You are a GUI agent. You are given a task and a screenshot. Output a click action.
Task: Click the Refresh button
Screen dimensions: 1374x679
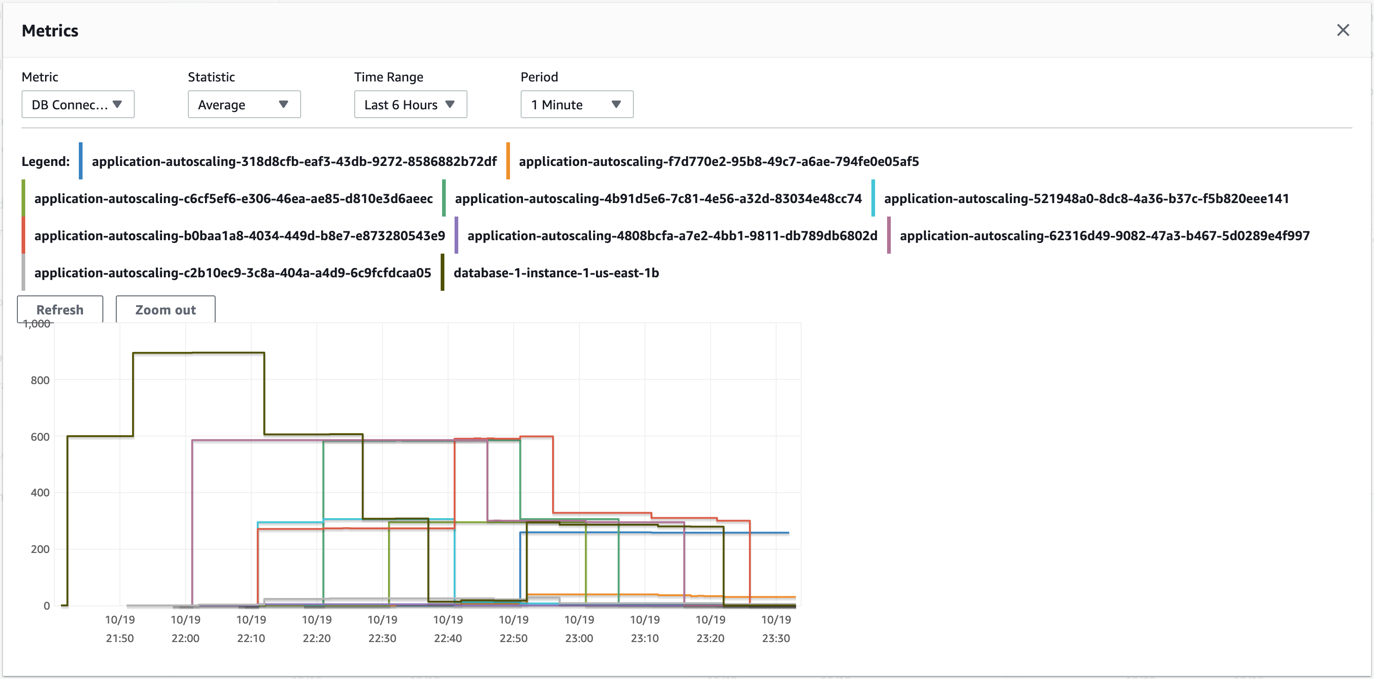pos(60,310)
